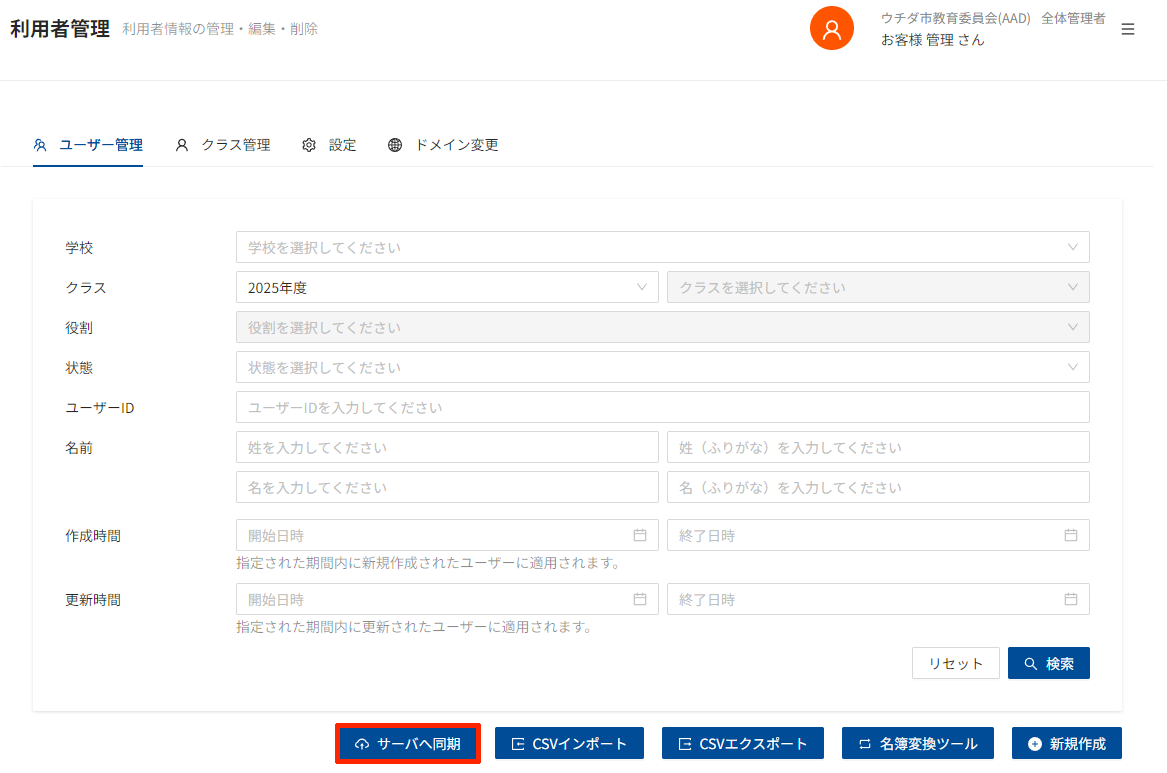Click calendar icon in 更新時間 開始日時 field

tap(640, 599)
